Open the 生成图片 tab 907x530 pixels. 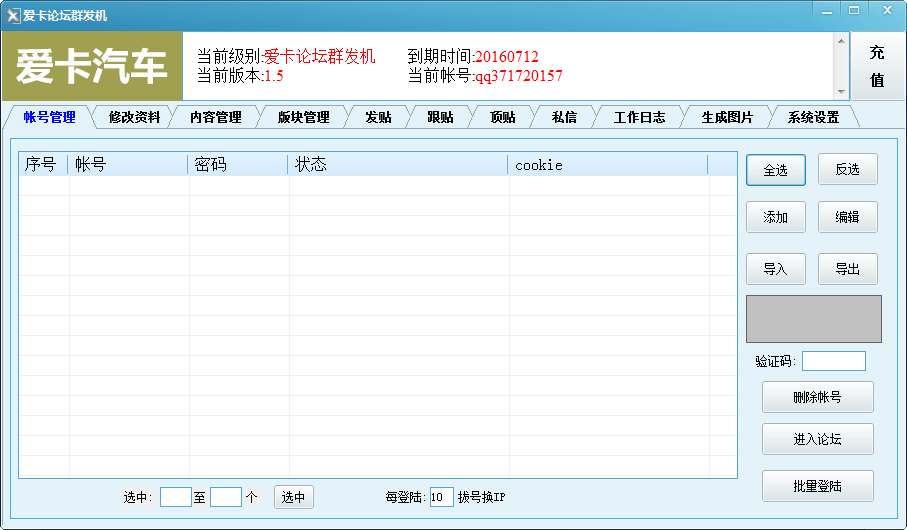727,117
